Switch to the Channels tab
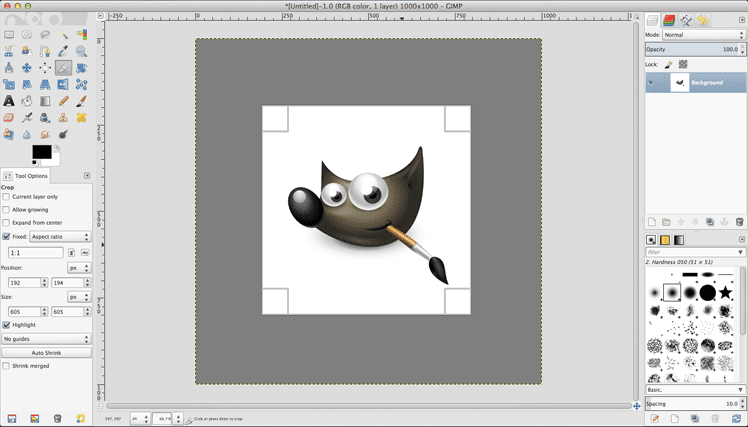The height and width of the screenshot is (427, 748). click(669, 20)
